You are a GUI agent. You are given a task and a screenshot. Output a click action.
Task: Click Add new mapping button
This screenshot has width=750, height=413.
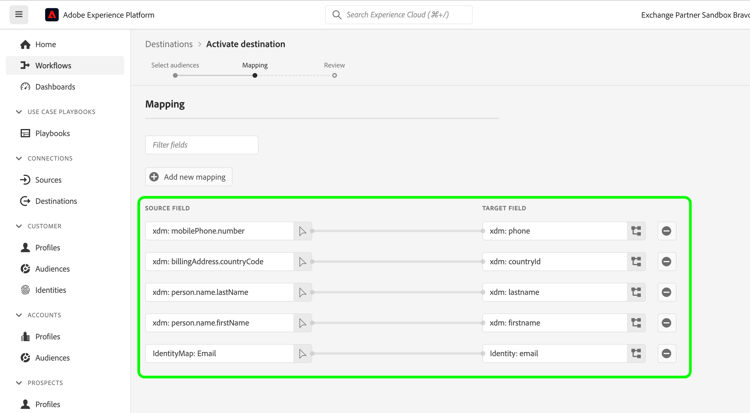(188, 177)
